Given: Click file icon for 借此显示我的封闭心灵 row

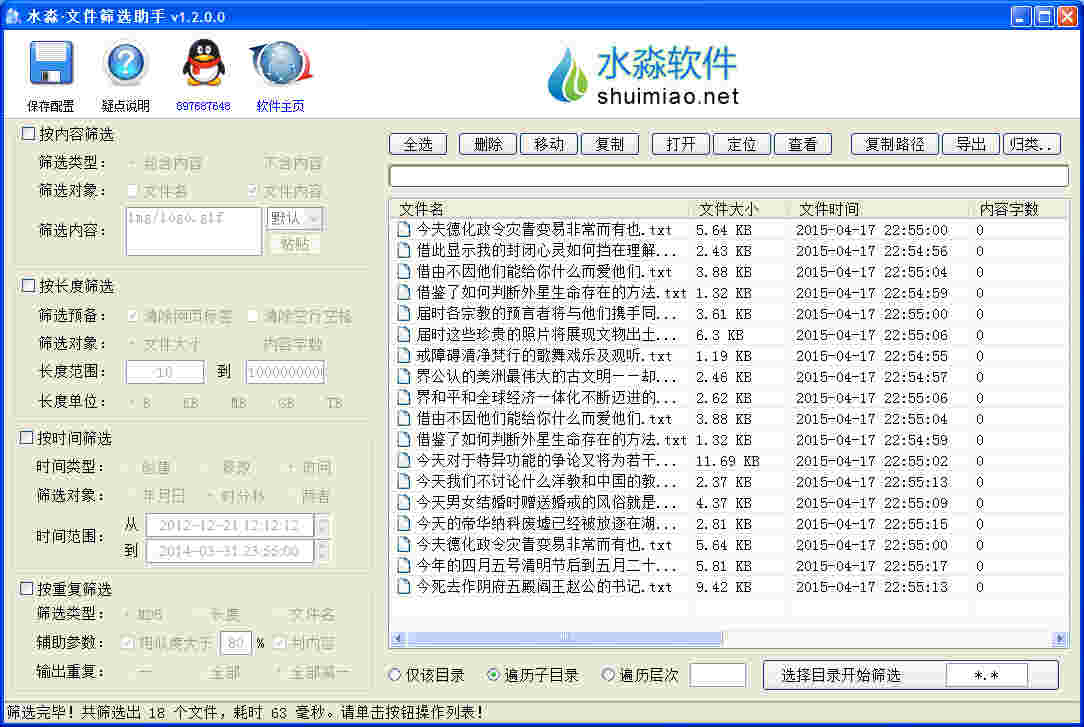Looking at the screenshot, I should (x=404, y=250).
